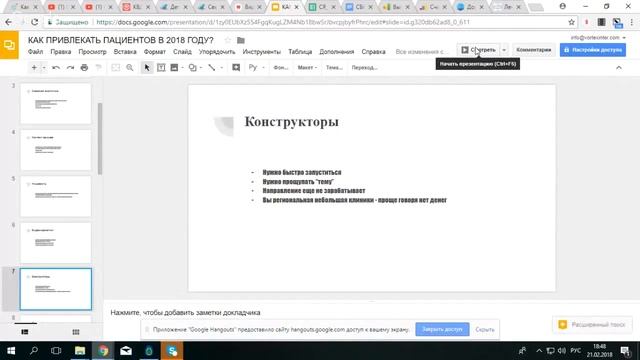Select the line tool icon
Image resolution: width=640 pixels, height=360 pixels.
[x=212, y=68]
